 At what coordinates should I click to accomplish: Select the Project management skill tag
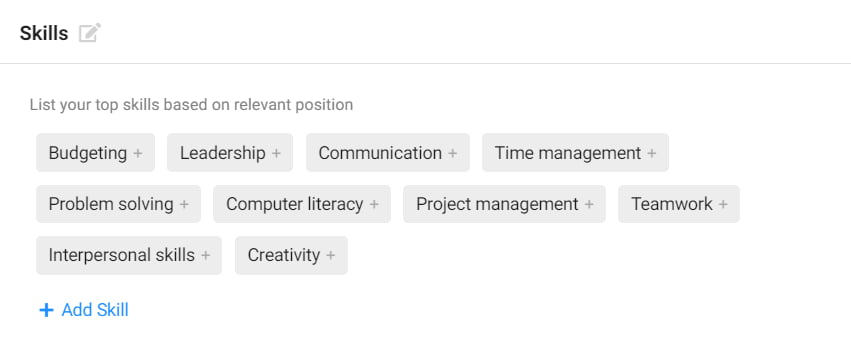pyautogui.click(x=504, y=204)
